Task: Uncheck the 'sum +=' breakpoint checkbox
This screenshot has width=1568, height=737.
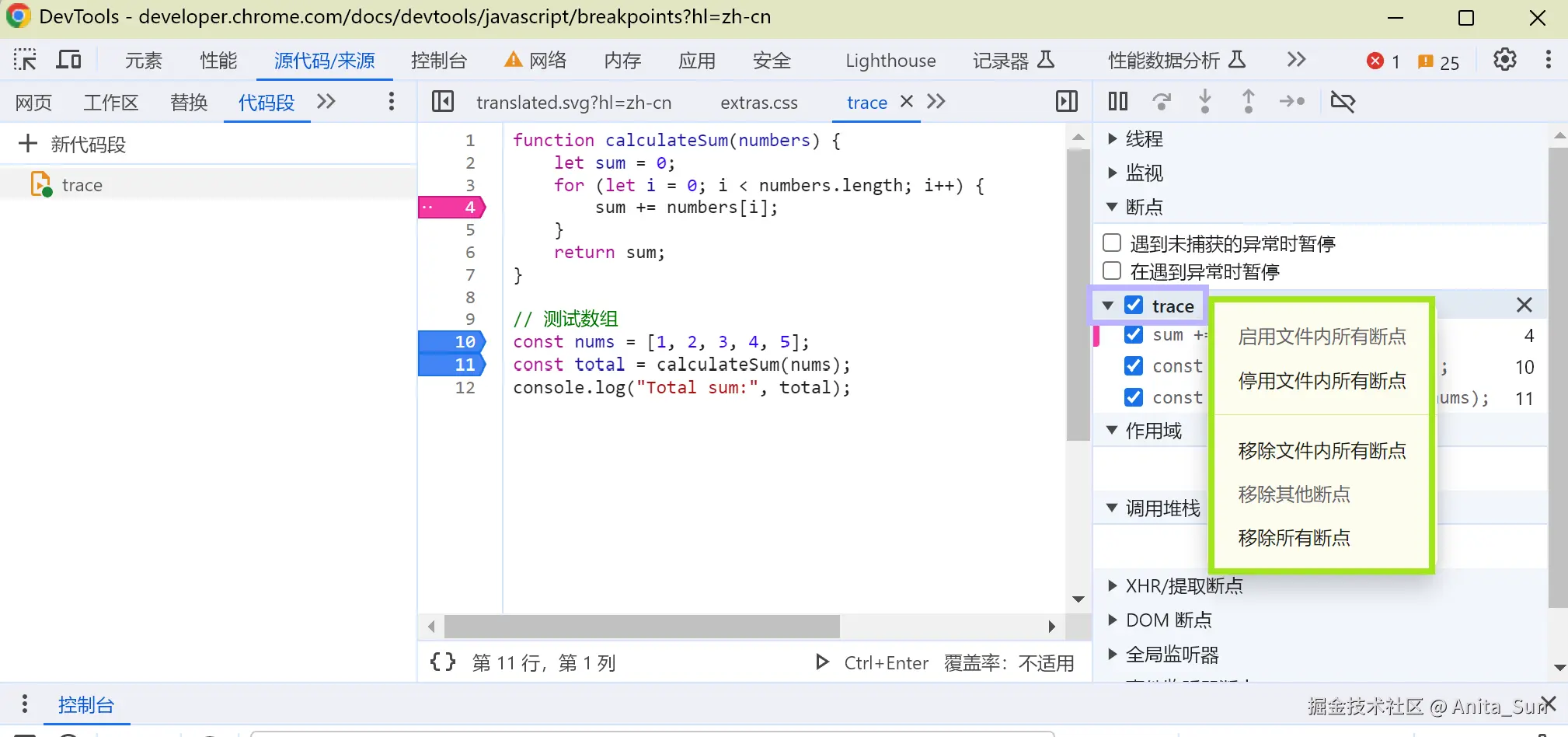Action: [x=1134, y=335]
